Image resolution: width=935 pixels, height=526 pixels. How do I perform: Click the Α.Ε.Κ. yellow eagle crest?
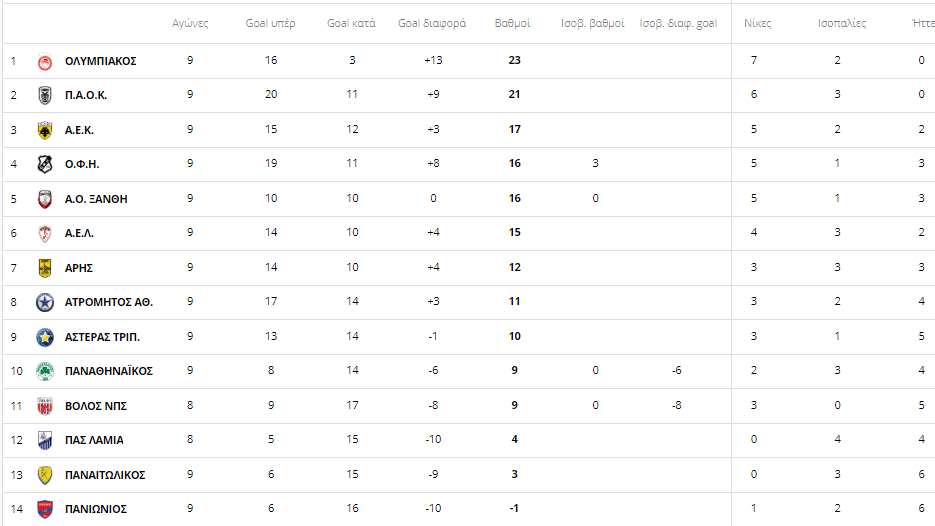pos(45,130)
